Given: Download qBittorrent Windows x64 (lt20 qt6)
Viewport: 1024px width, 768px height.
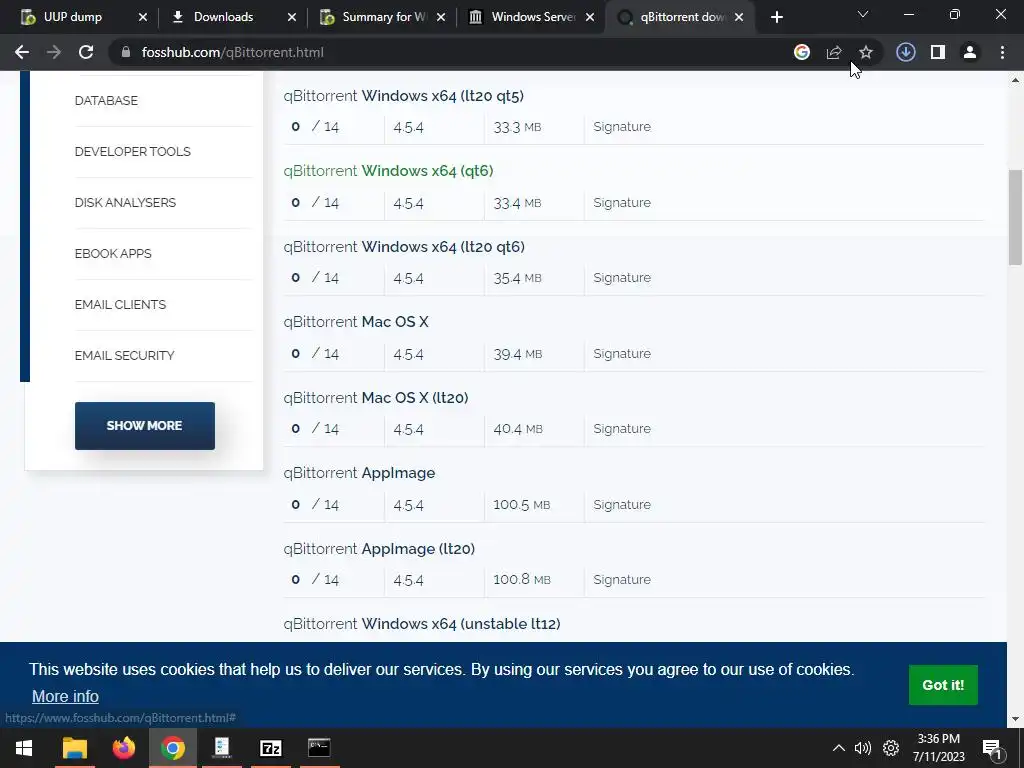Looking at the screenshot, I should click(404, 247).
